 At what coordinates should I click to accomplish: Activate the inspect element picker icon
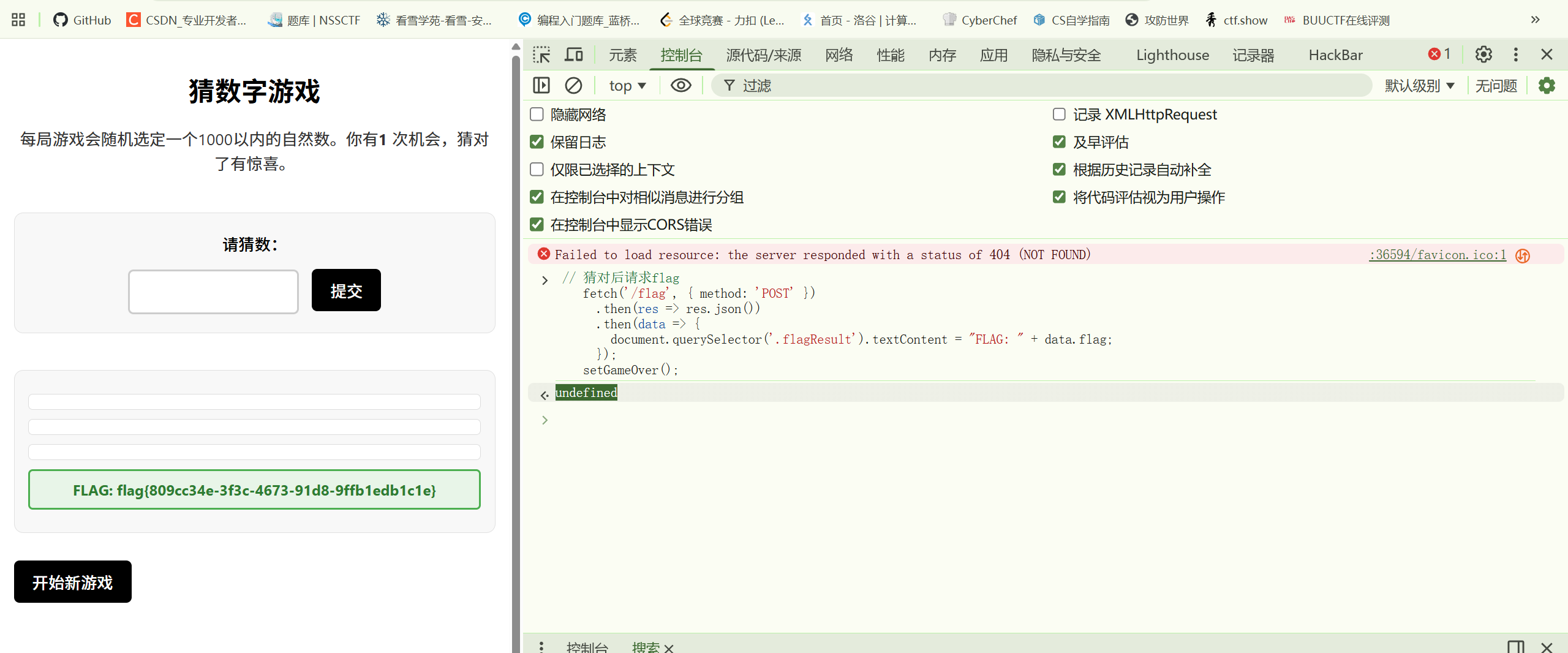541,55
